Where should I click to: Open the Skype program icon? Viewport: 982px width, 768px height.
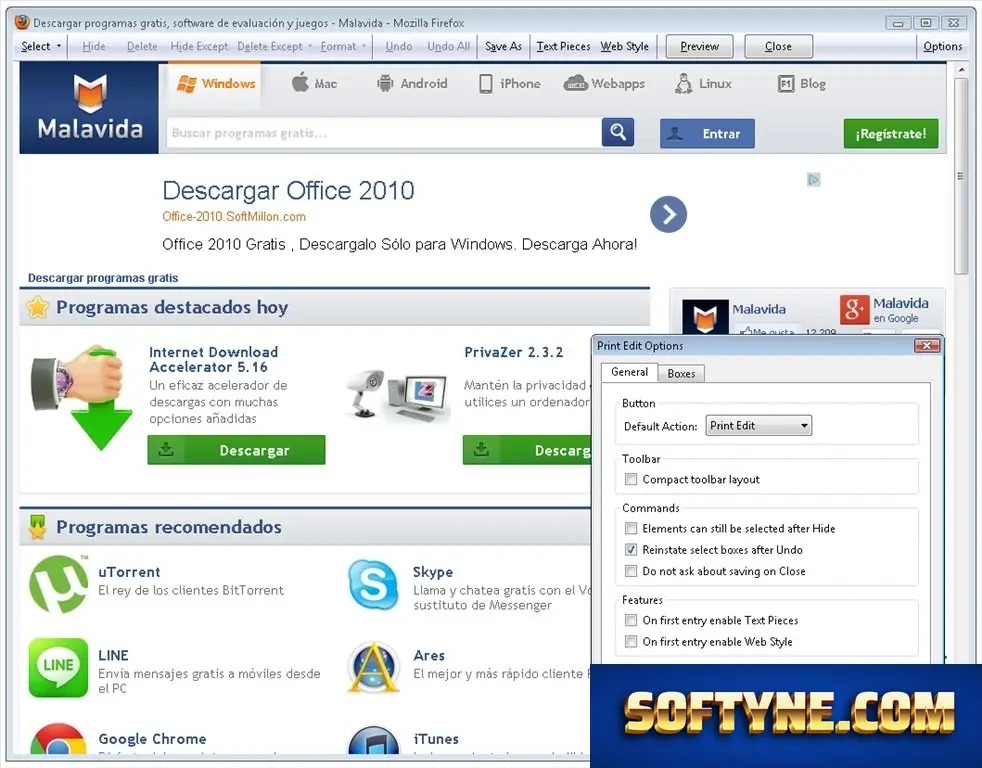(x=373, y=585)
